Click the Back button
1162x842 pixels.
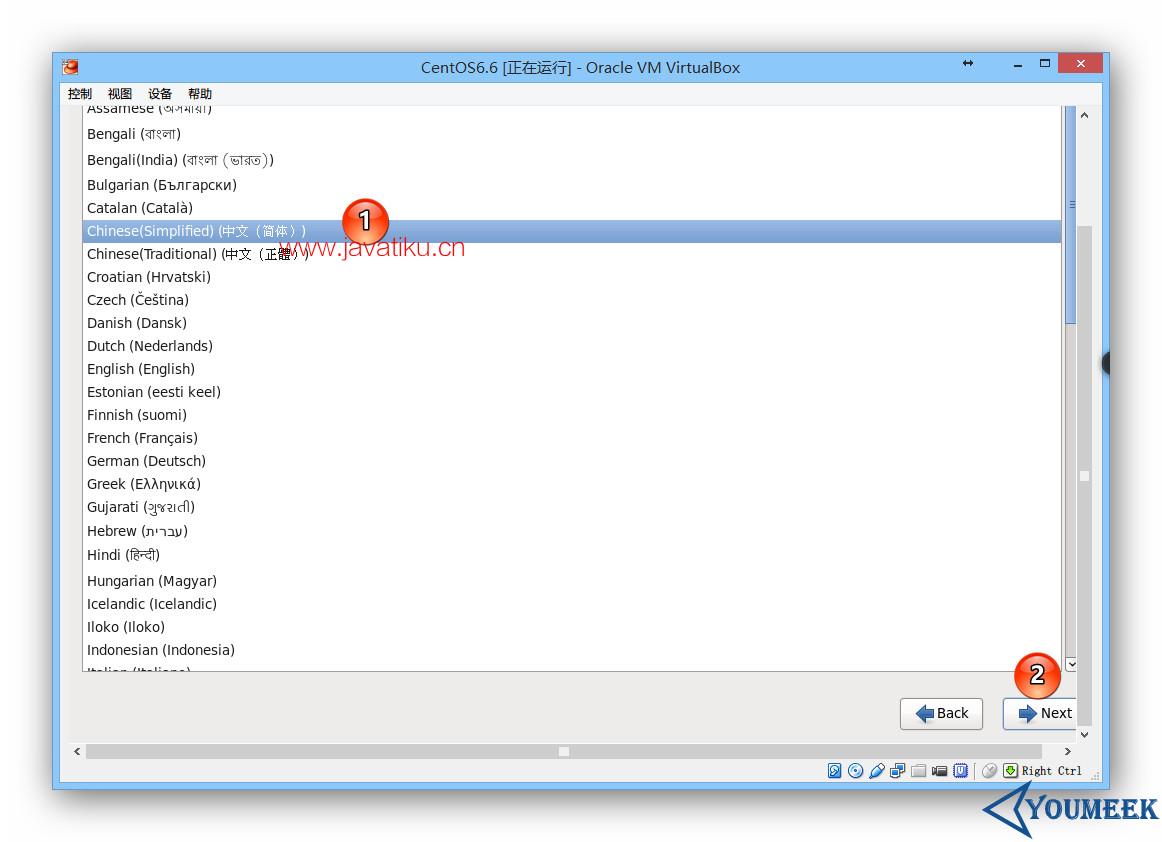(x=941, y=714)
